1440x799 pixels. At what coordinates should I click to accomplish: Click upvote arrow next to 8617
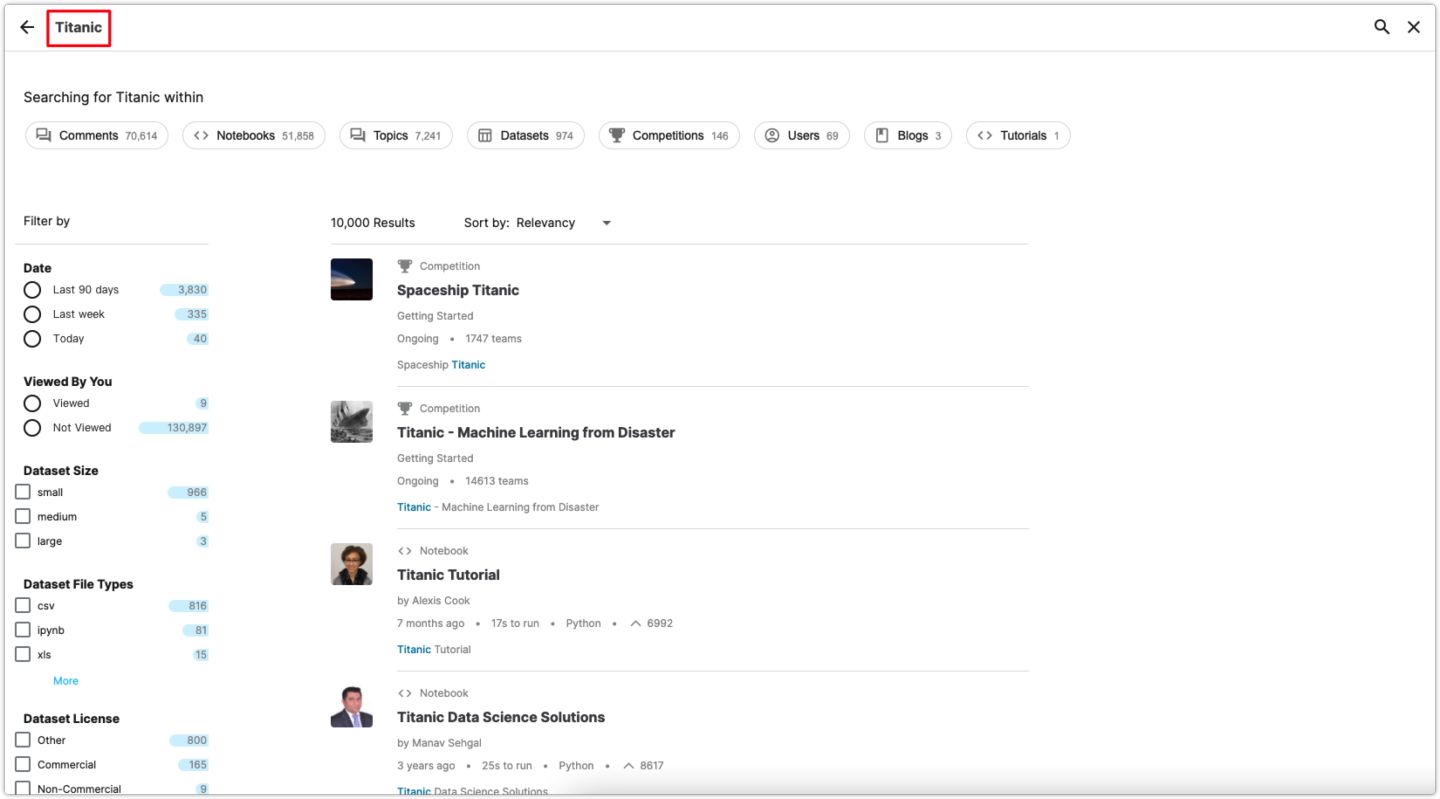pyautogui.click(x=629, y=766)
